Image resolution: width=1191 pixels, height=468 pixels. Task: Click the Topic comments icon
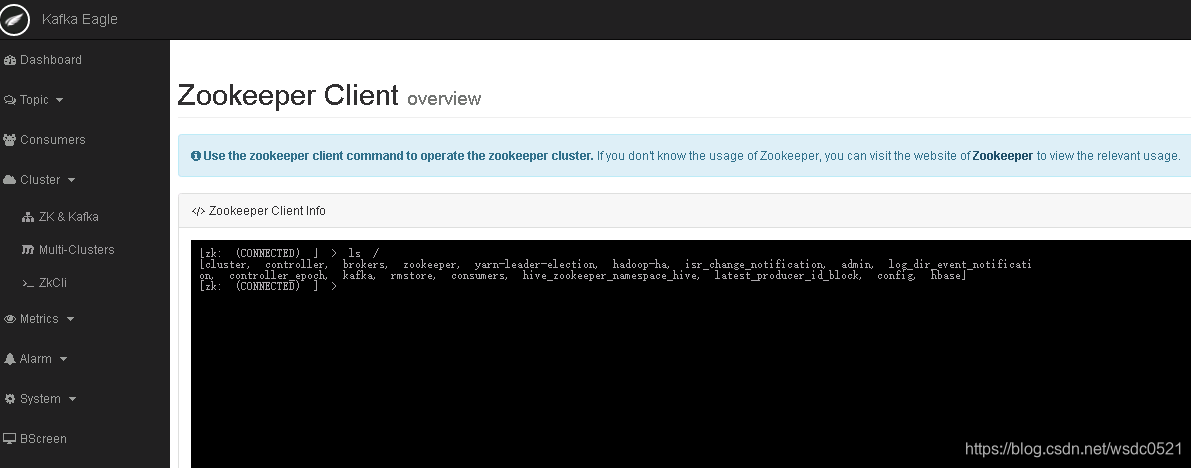pos(10,100)
